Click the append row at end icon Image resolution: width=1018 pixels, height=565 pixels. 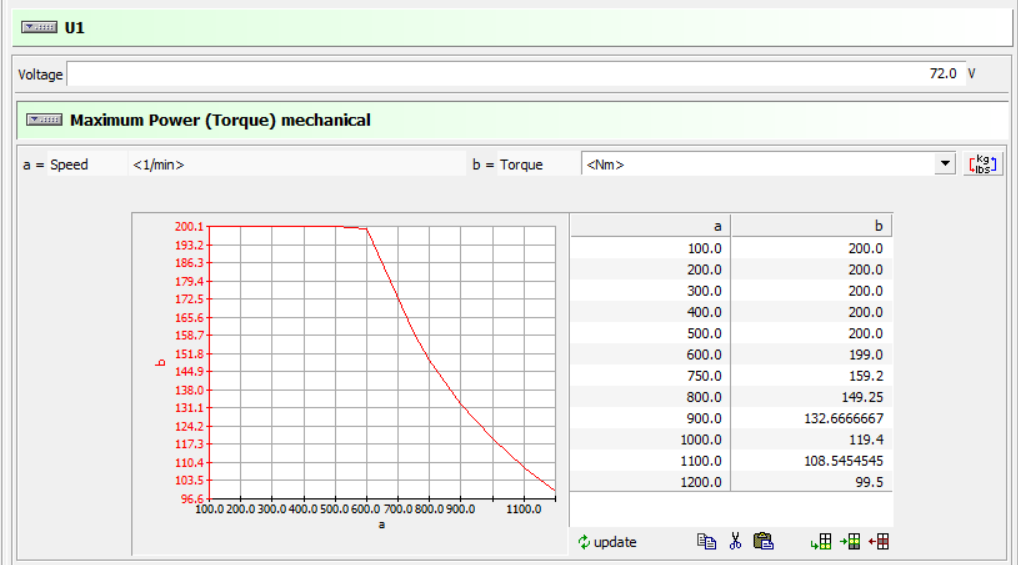821,541
